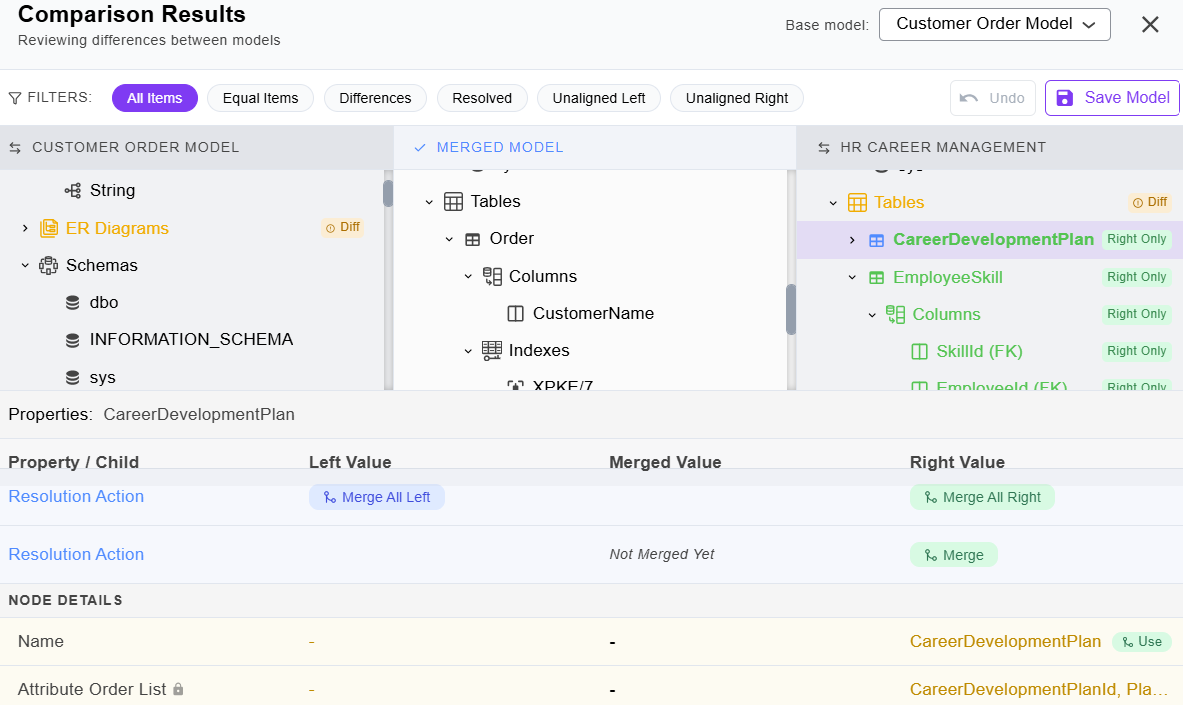The width and height of the screenshot is (1183, 705).
Task: Click the Schemas icon in left tree
Action: pos(48,266)
